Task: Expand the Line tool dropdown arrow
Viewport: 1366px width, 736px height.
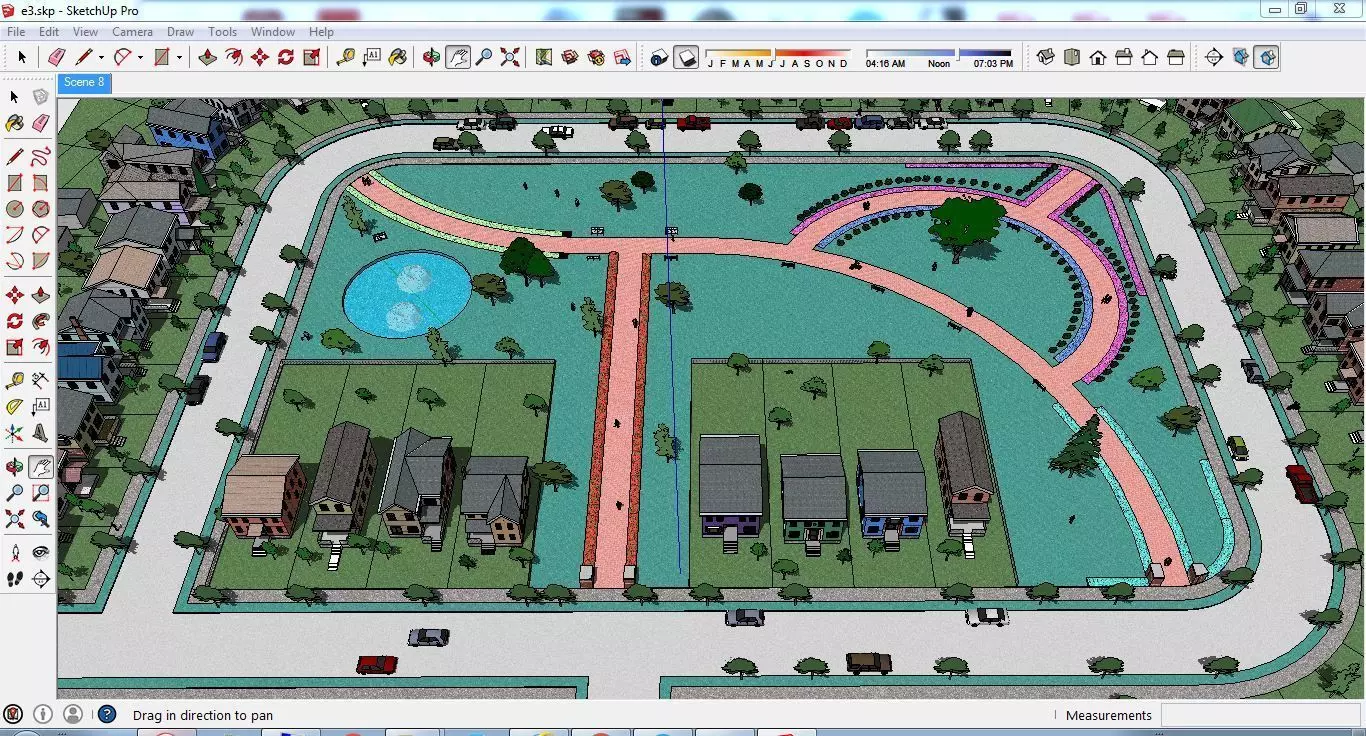Action: tap(101, 58)
